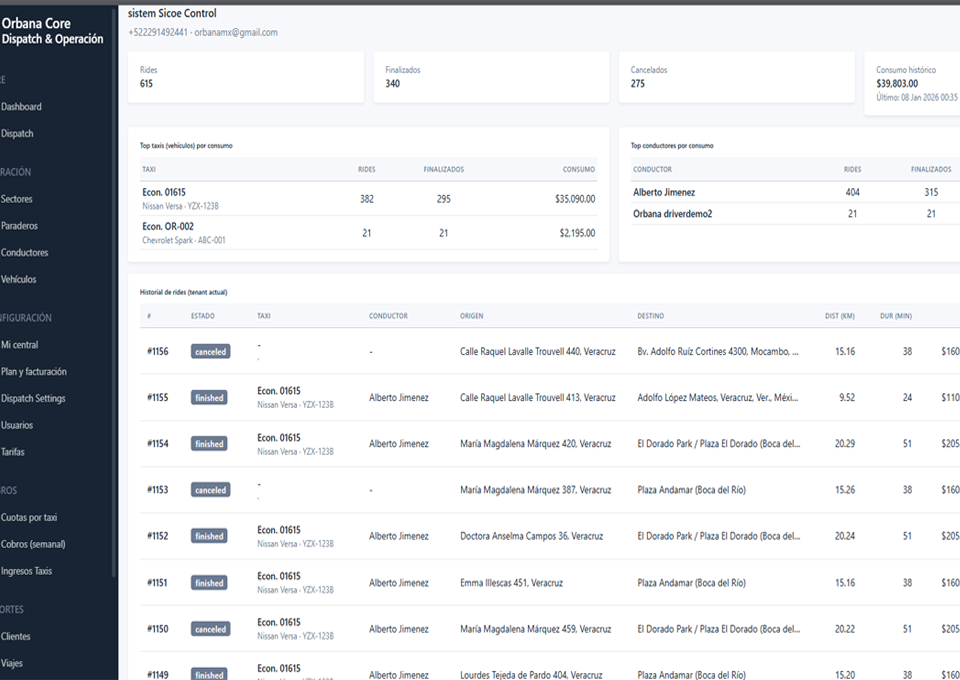Open Cuotas por taxi
The image size is (960, 680).
tap(29, 518)
